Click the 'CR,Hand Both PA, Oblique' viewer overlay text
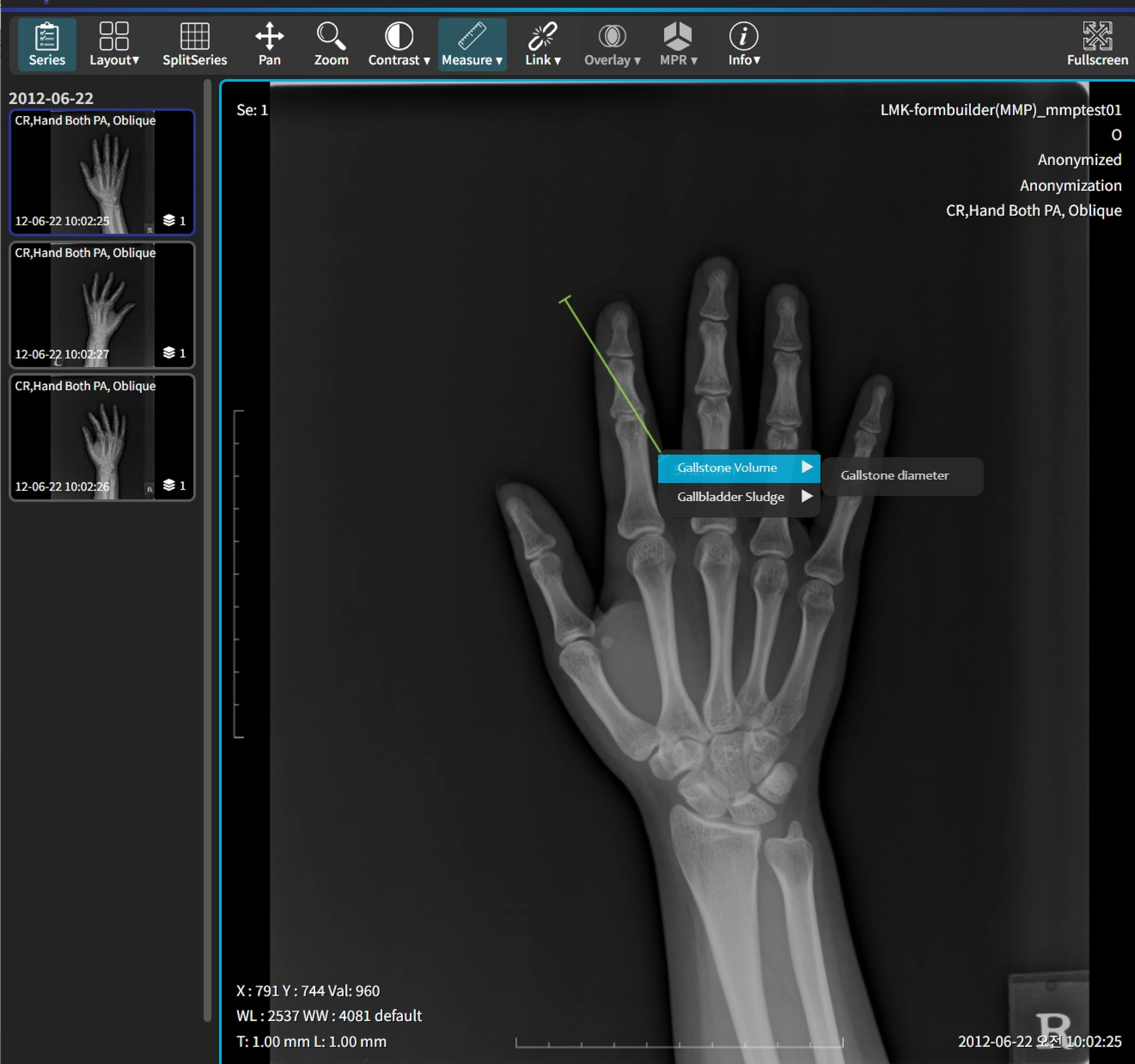Viewport: 1135px width, 1064px height. pos(1034,211)
